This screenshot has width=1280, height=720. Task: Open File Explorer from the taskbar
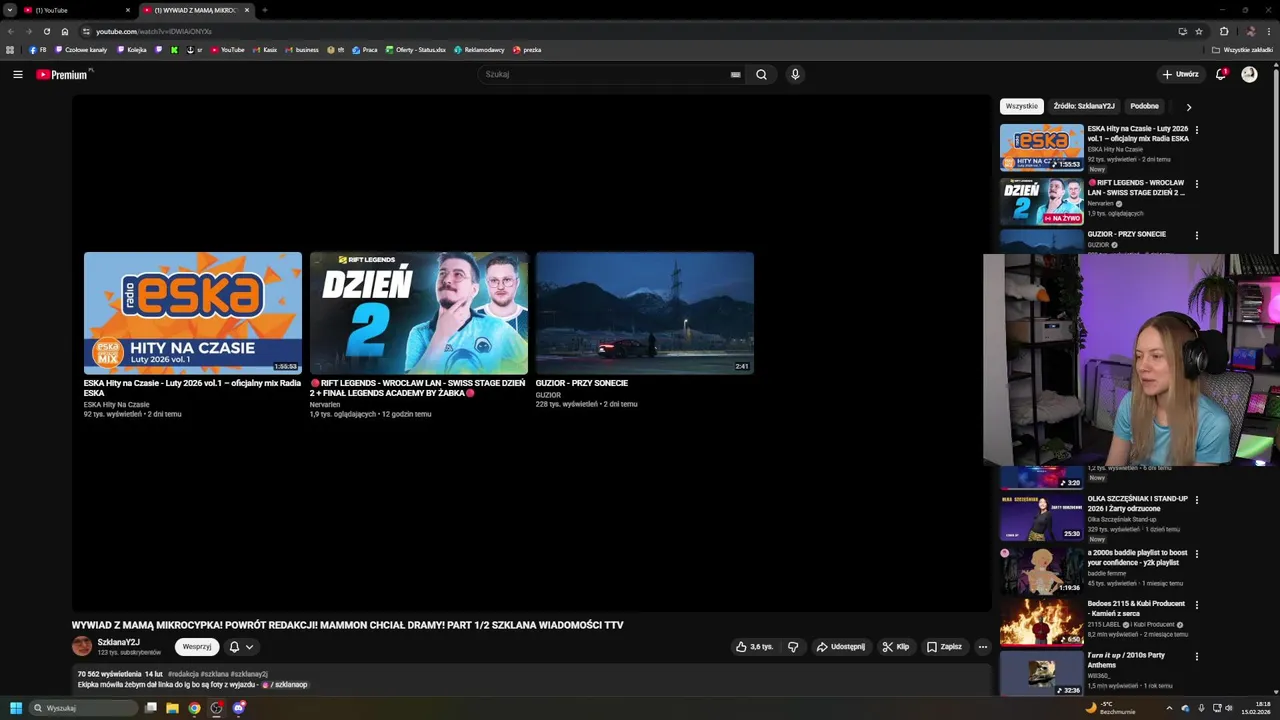pos(172,708)
